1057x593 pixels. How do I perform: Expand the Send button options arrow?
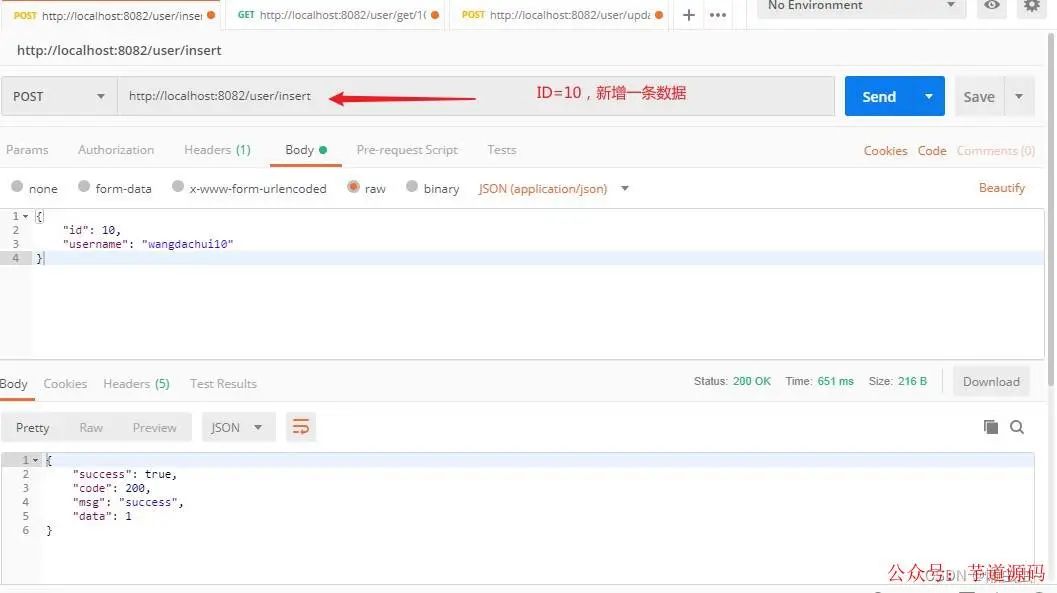(x=929, y=96)
